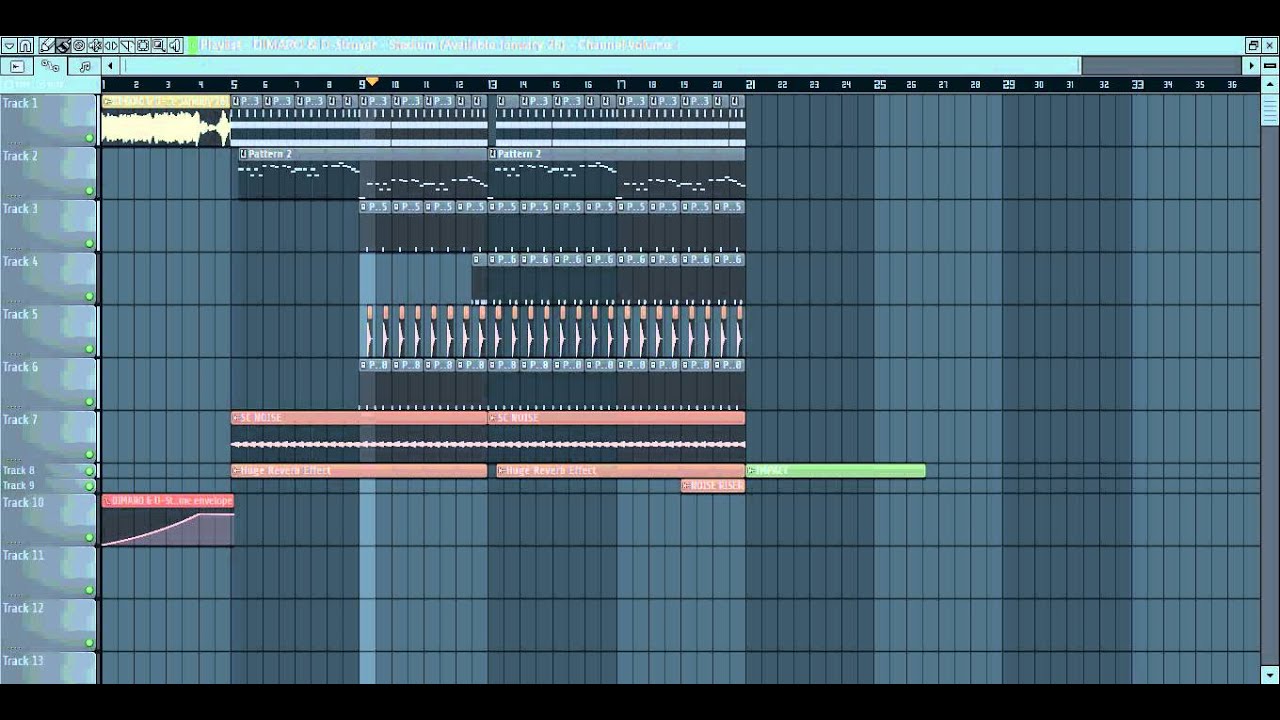Maximize the Playlist window
Image resolution: width=1280 pixels, height=720 pixels.
1253,45
